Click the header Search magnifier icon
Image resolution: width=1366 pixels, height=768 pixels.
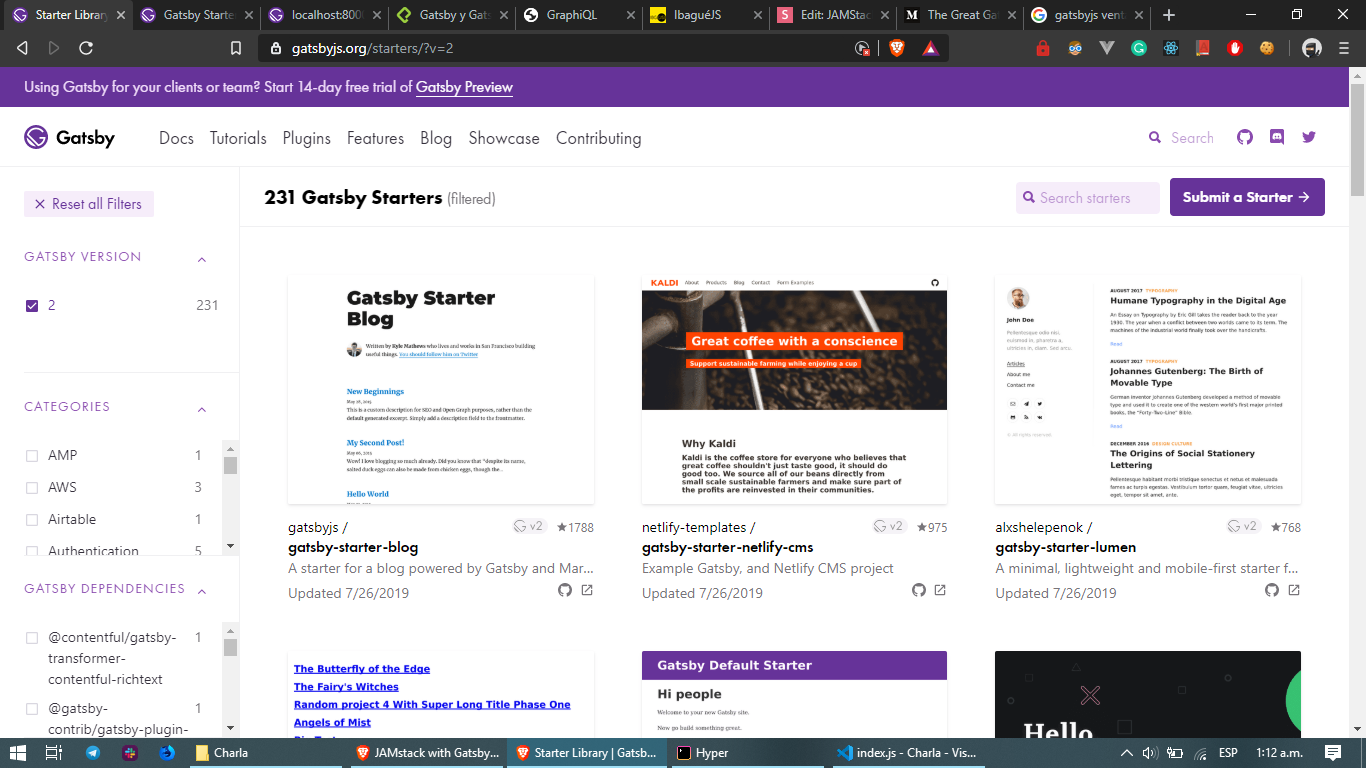(1155, 138)
